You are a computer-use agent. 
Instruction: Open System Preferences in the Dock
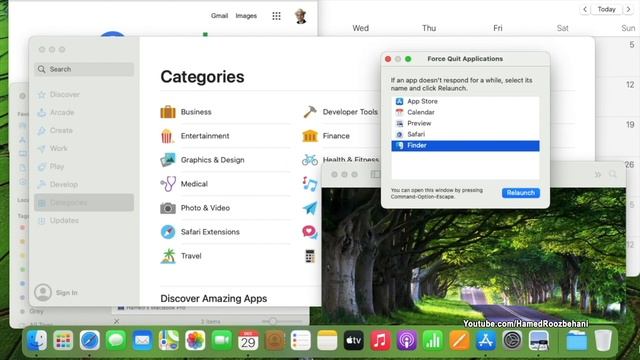[512, 340]
